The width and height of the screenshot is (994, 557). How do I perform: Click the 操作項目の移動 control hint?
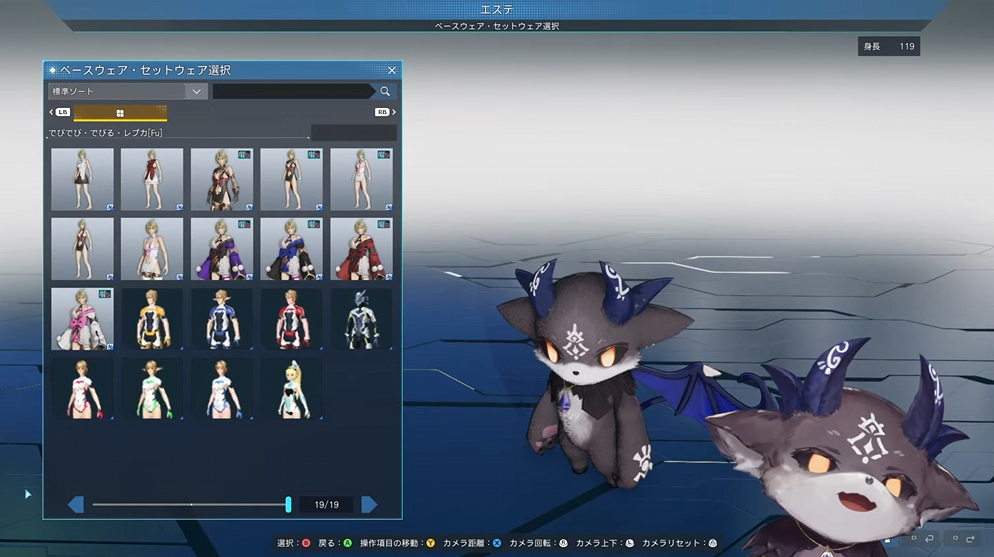click(x=397, y=543)
